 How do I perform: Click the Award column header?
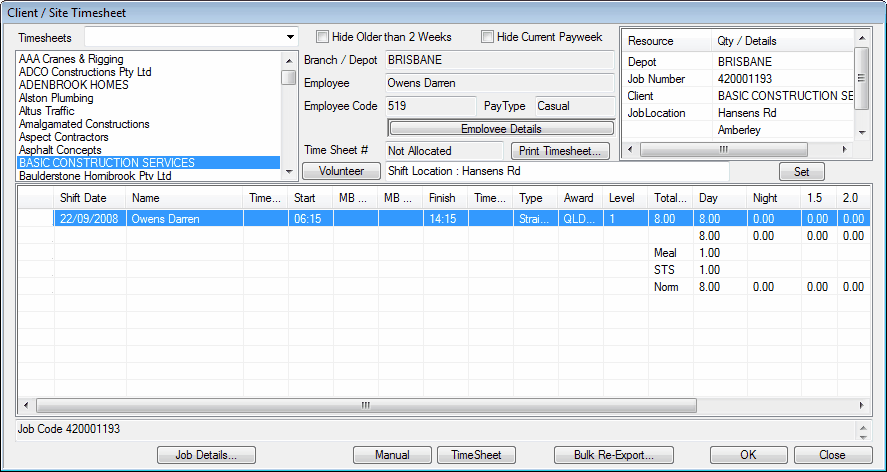(x=578, y=198)
